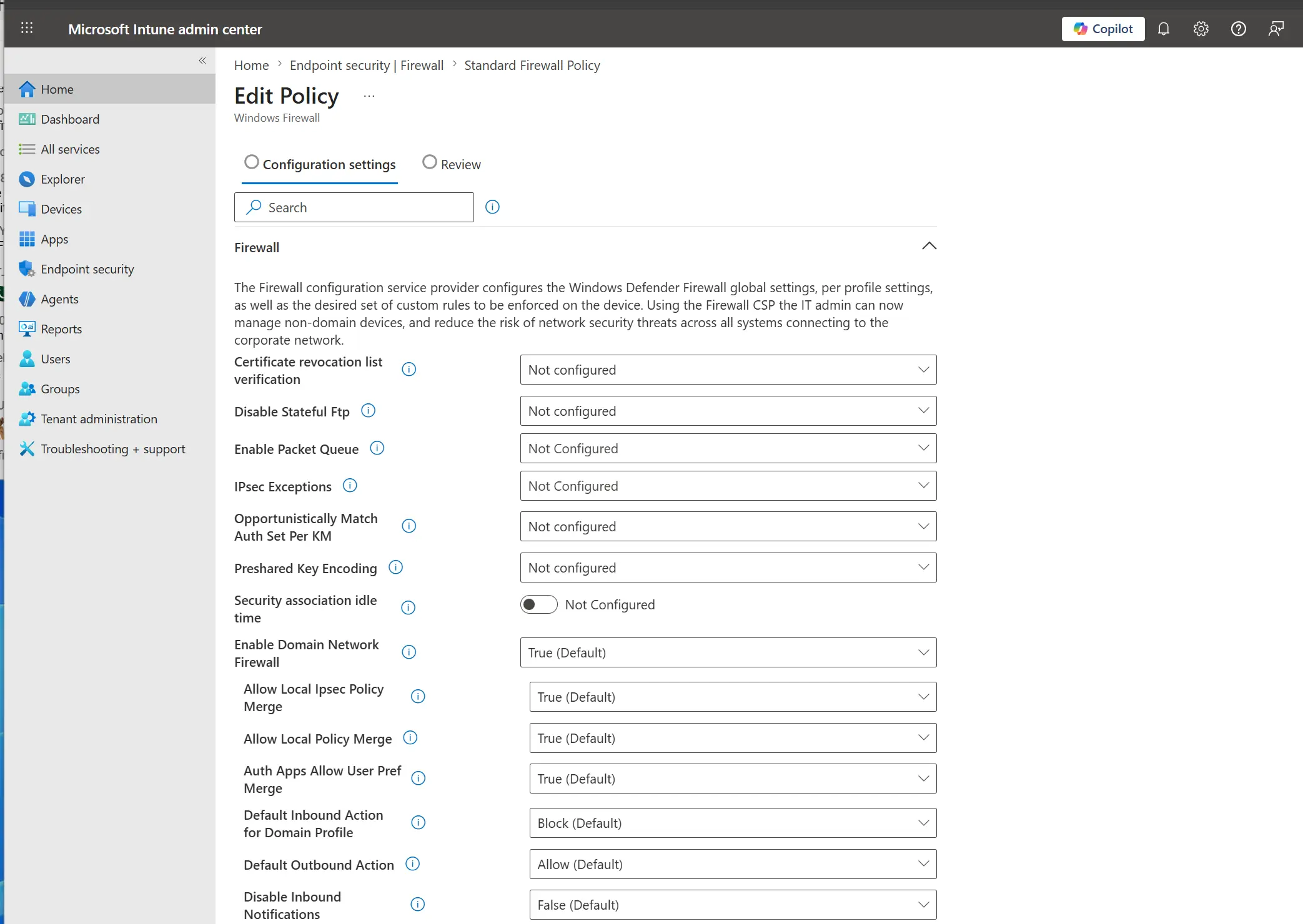Viewport: 1303px width, 924px height.
Task: Collapse the Firewall settings section
Action: [x=929, y=246]
